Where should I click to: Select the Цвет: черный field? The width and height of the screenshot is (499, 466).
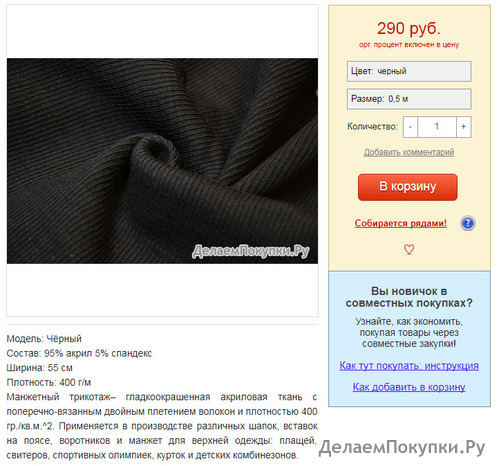(x=409, y=71)
